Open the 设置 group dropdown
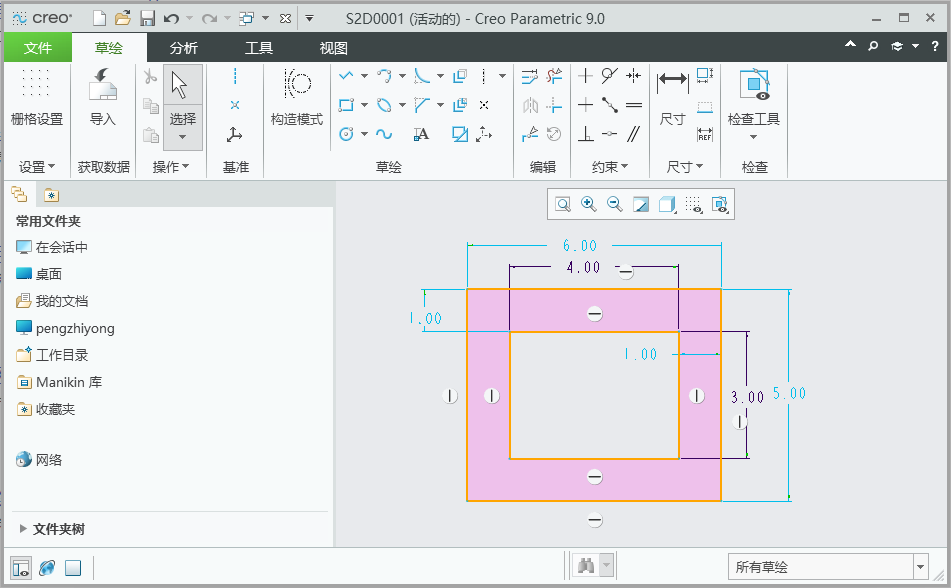951x588 pixels. click(37, 166)
